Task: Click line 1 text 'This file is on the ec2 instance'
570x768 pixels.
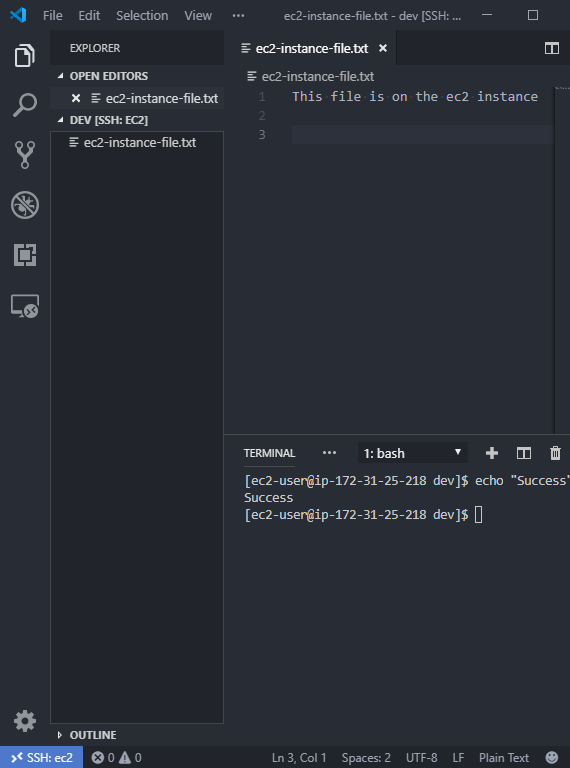Action: (415, 96)
